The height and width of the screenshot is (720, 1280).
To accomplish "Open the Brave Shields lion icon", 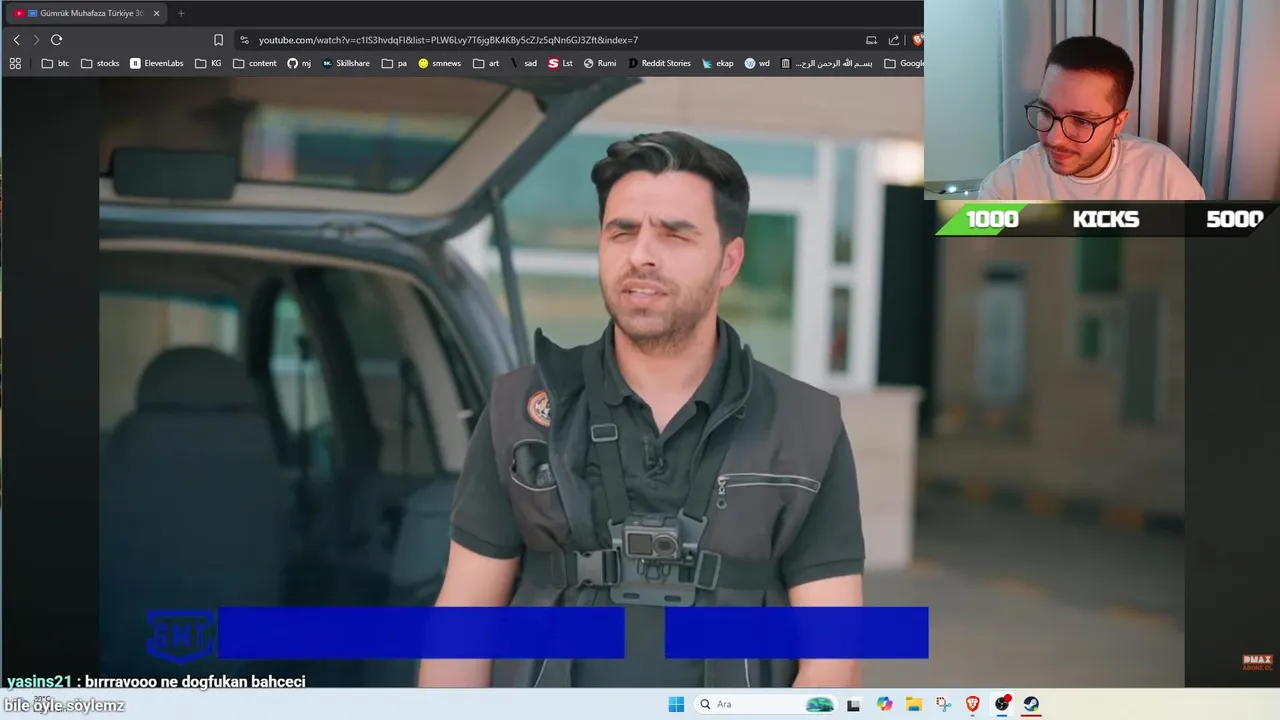I will point(917,40).
